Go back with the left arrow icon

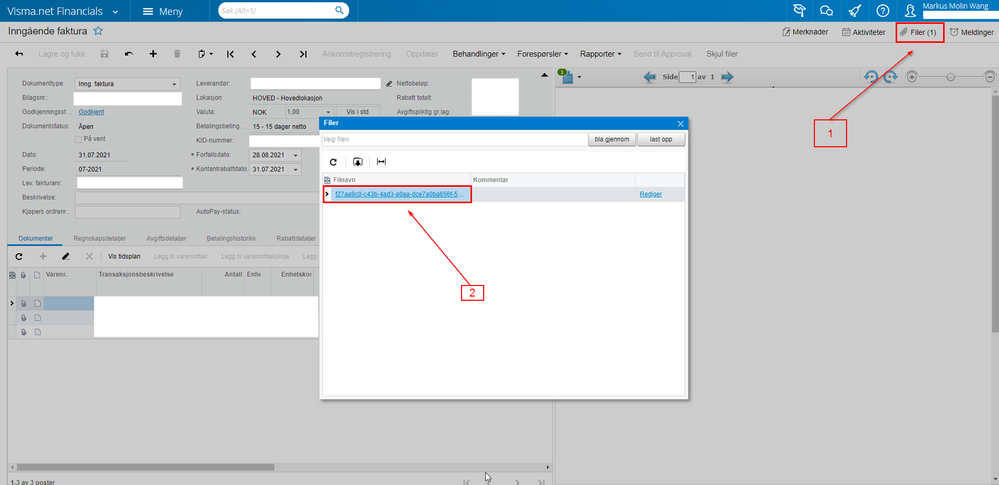pos(19,54)
